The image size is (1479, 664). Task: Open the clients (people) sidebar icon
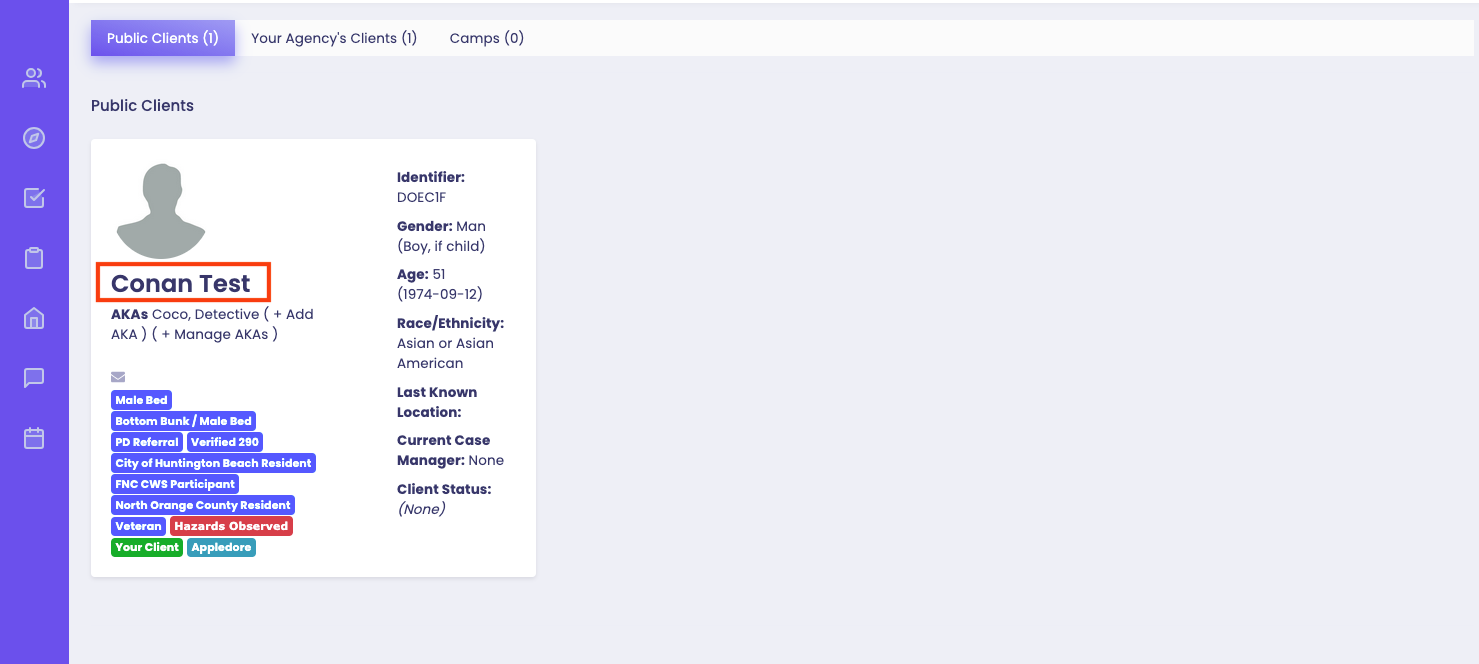tap(34, 78)
